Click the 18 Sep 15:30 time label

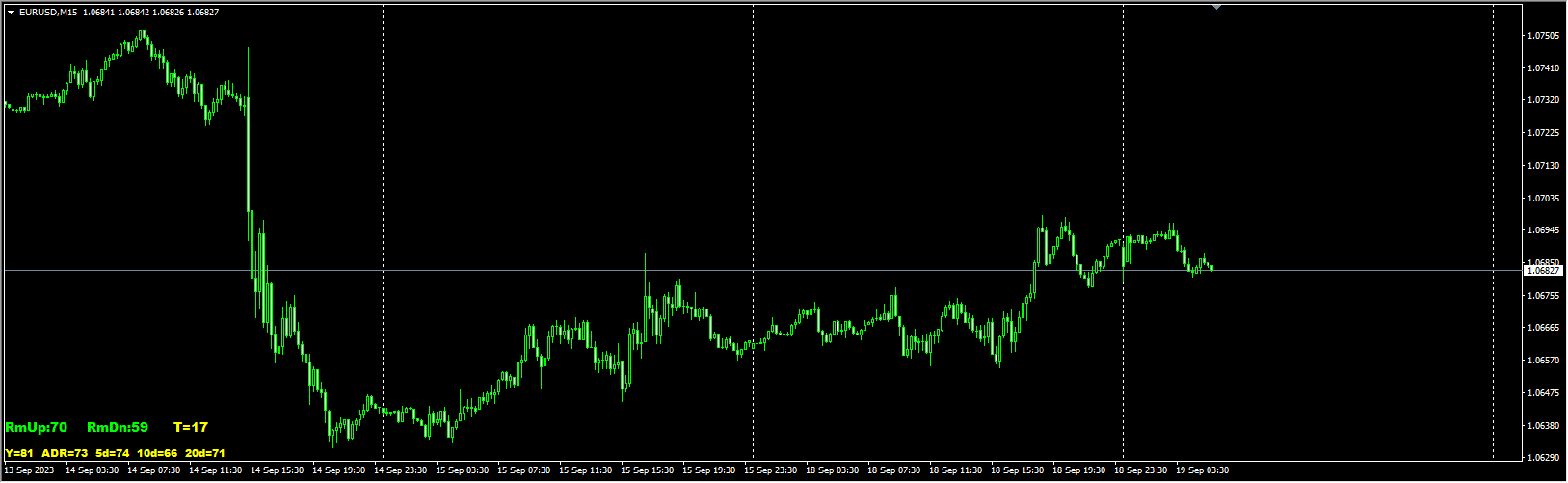[1019, 471]
